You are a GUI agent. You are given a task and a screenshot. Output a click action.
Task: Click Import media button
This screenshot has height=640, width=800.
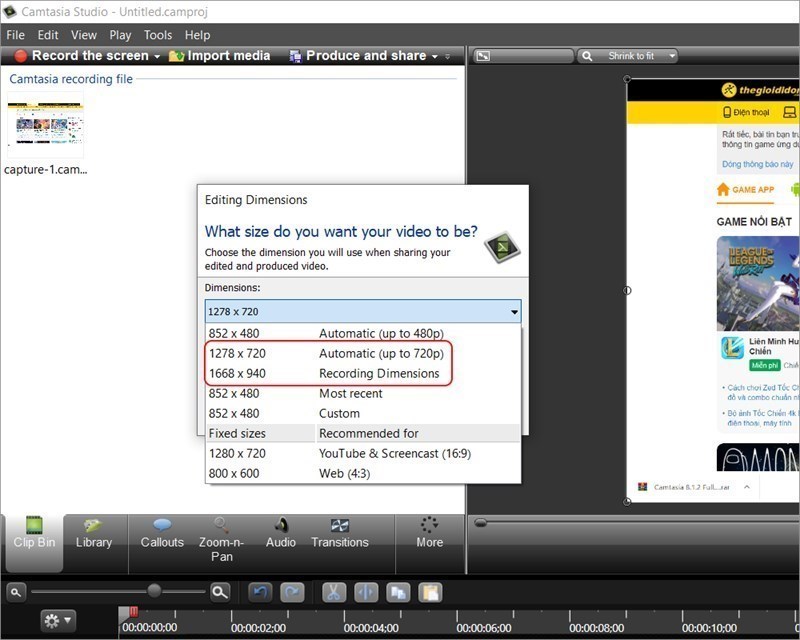pos(219,56)
